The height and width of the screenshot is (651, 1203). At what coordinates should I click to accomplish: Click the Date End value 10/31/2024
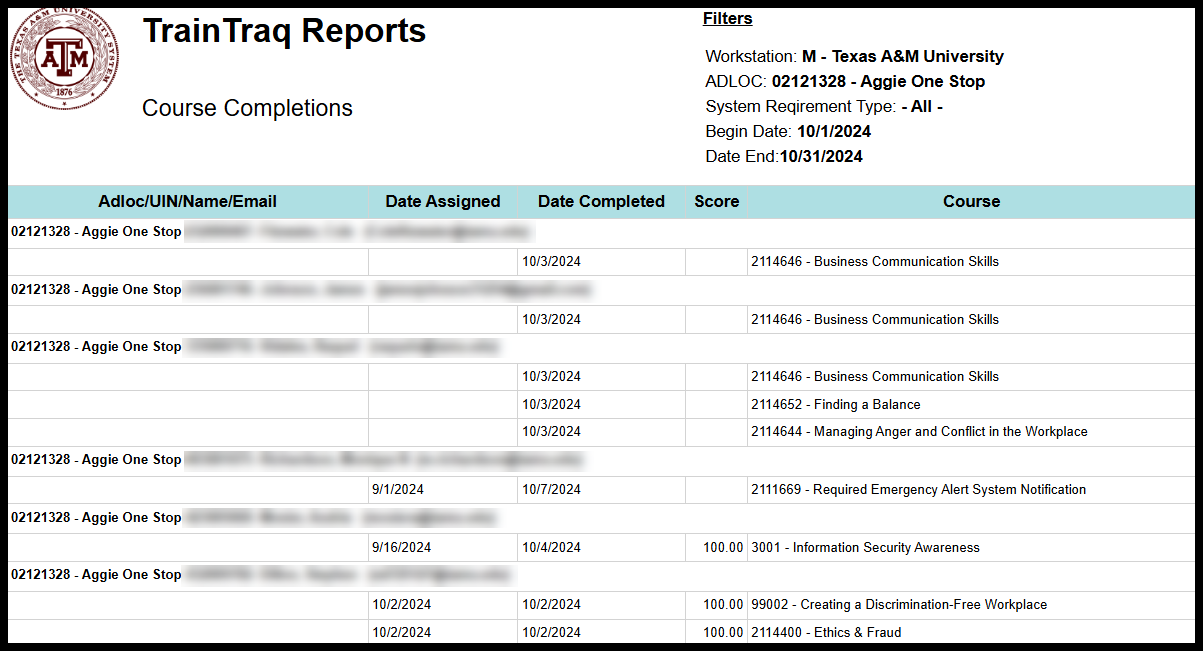821,157
